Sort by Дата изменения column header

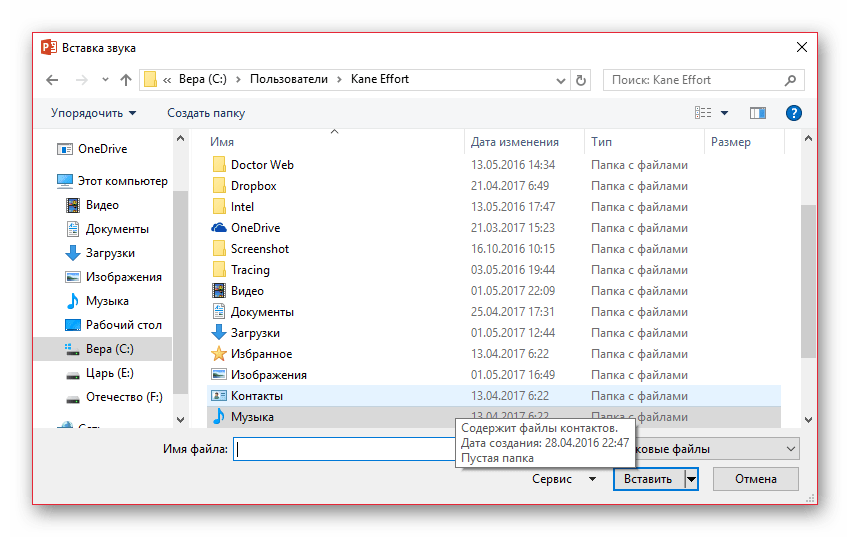(515, 142)
